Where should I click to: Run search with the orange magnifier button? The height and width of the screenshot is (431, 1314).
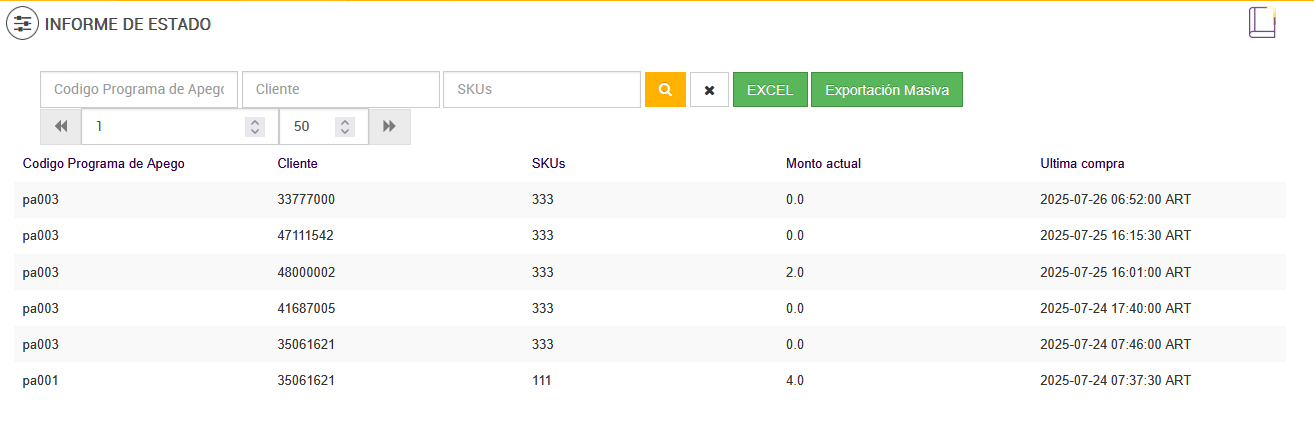665,89
